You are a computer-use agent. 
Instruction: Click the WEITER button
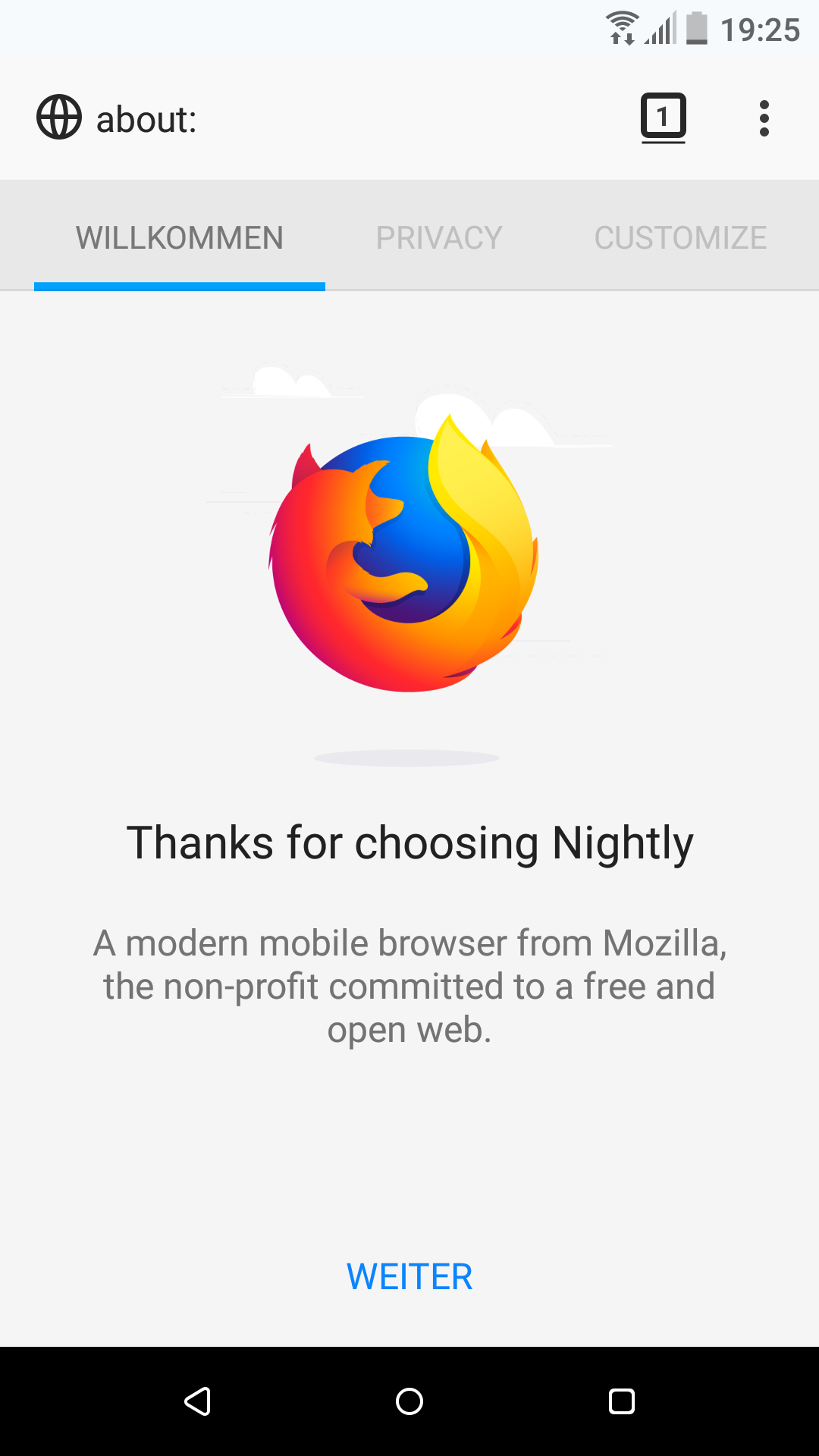[409, 1277]
